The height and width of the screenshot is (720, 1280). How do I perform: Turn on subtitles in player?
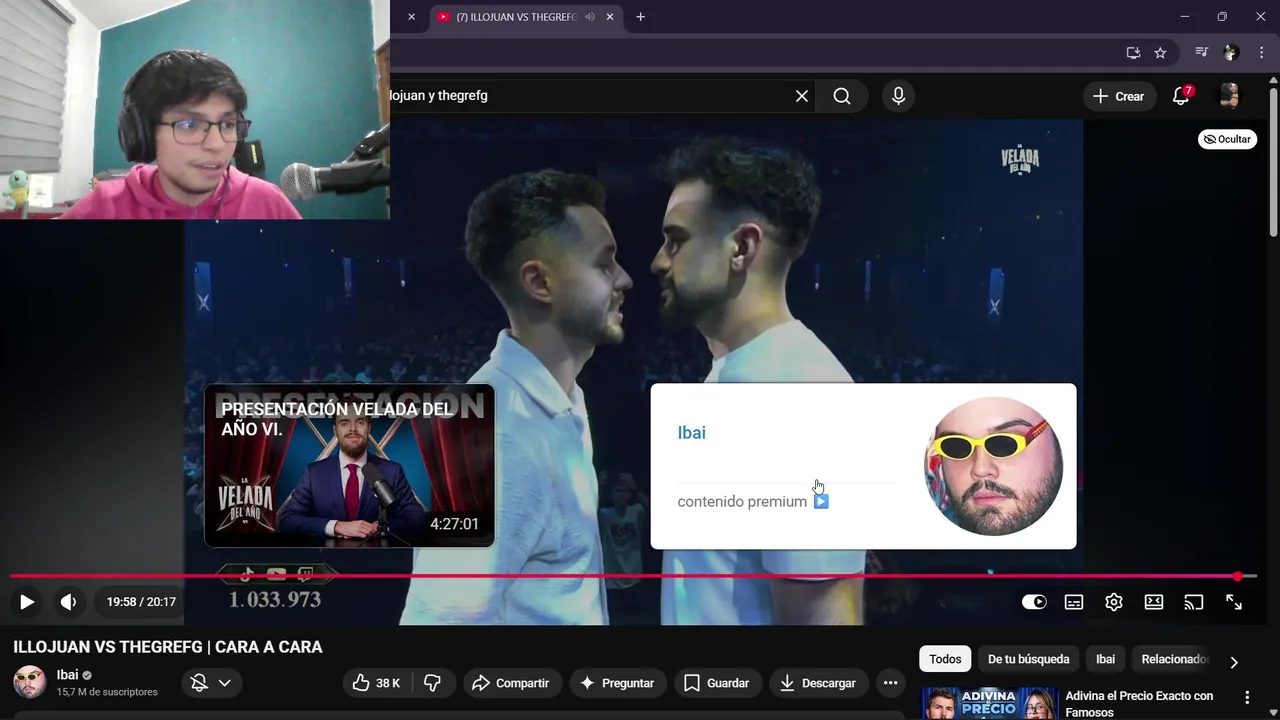(1074, 602)
